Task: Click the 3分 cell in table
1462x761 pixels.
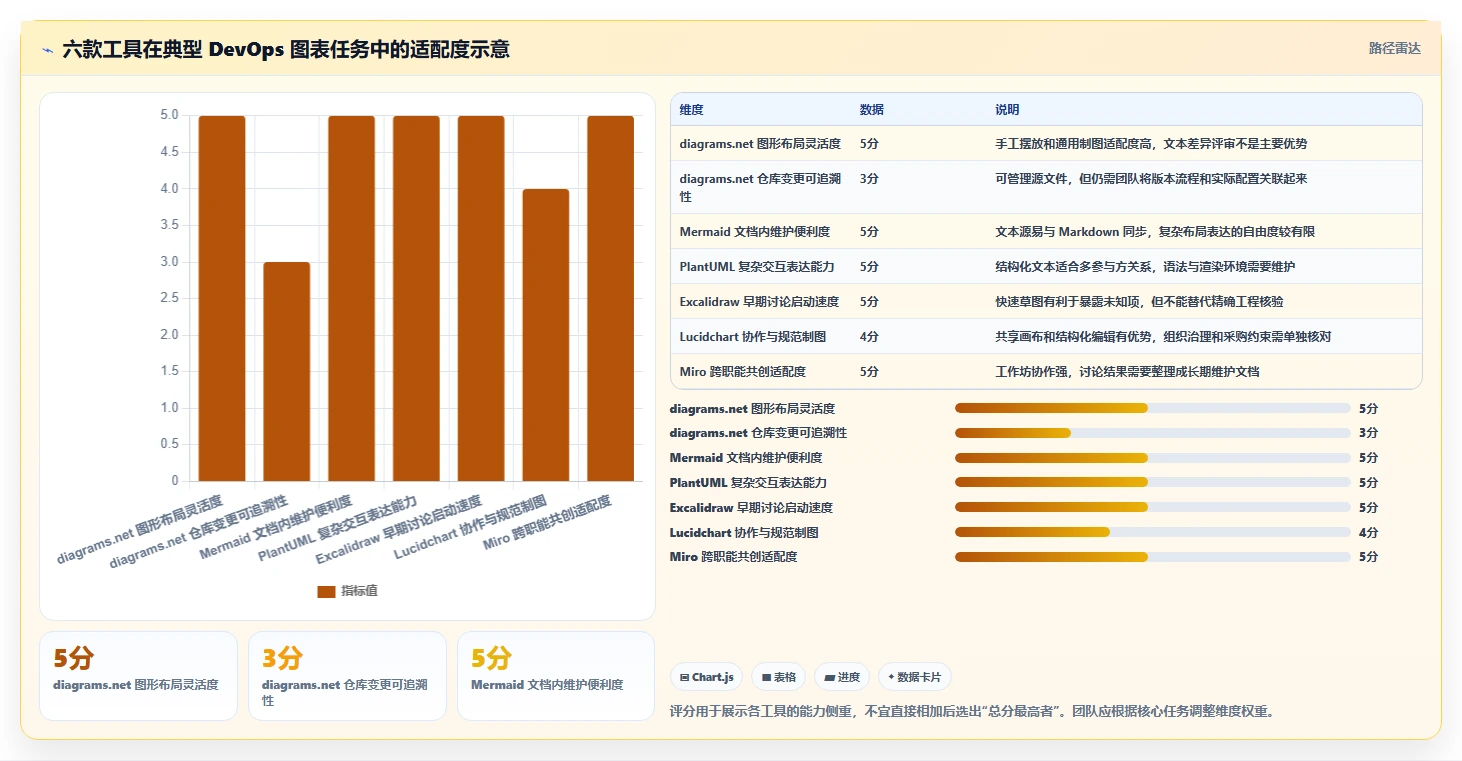Action: click(869, 179)
